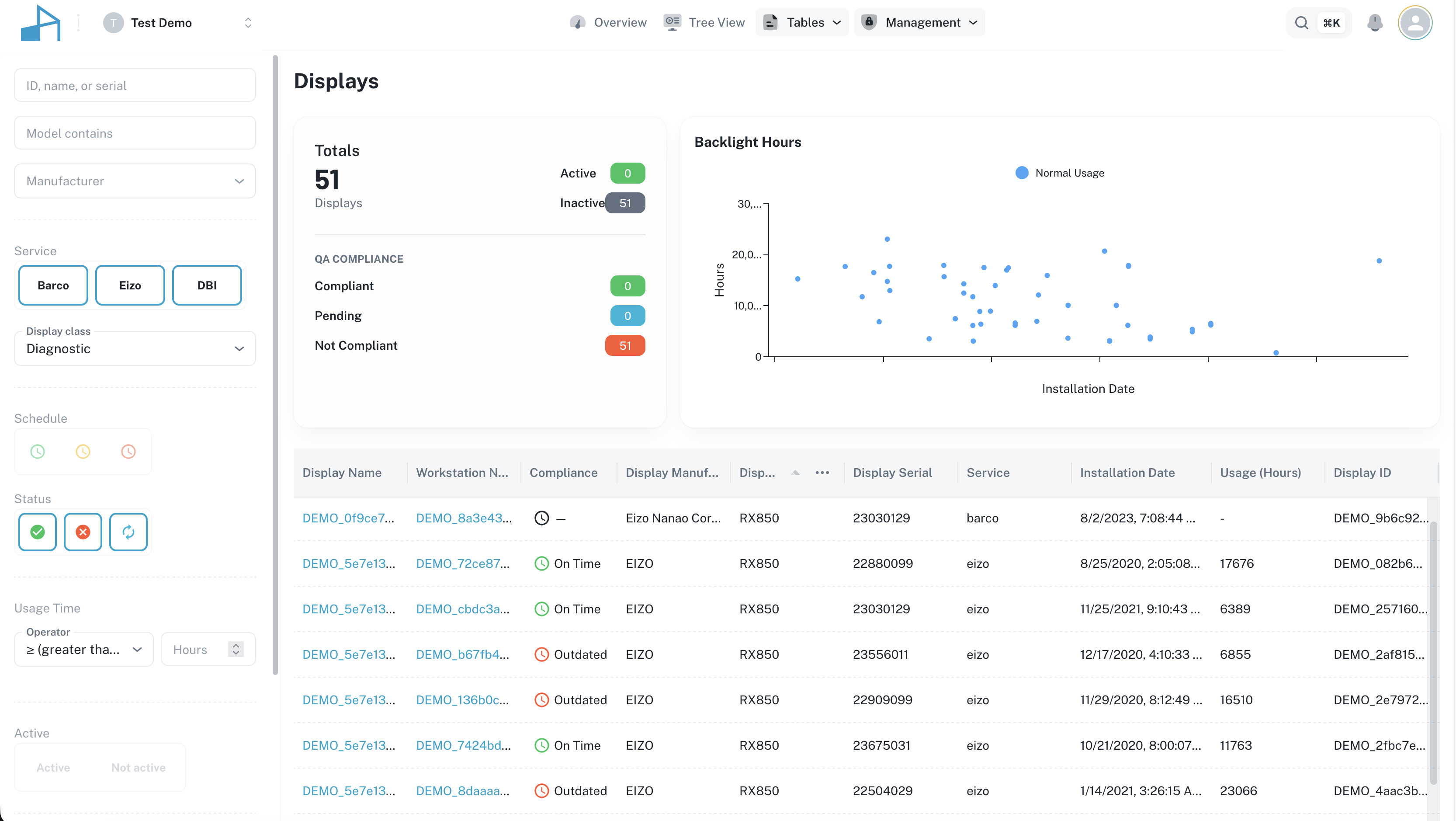
Task: Toggle the Barco service filter
Action: click(53, 285)
